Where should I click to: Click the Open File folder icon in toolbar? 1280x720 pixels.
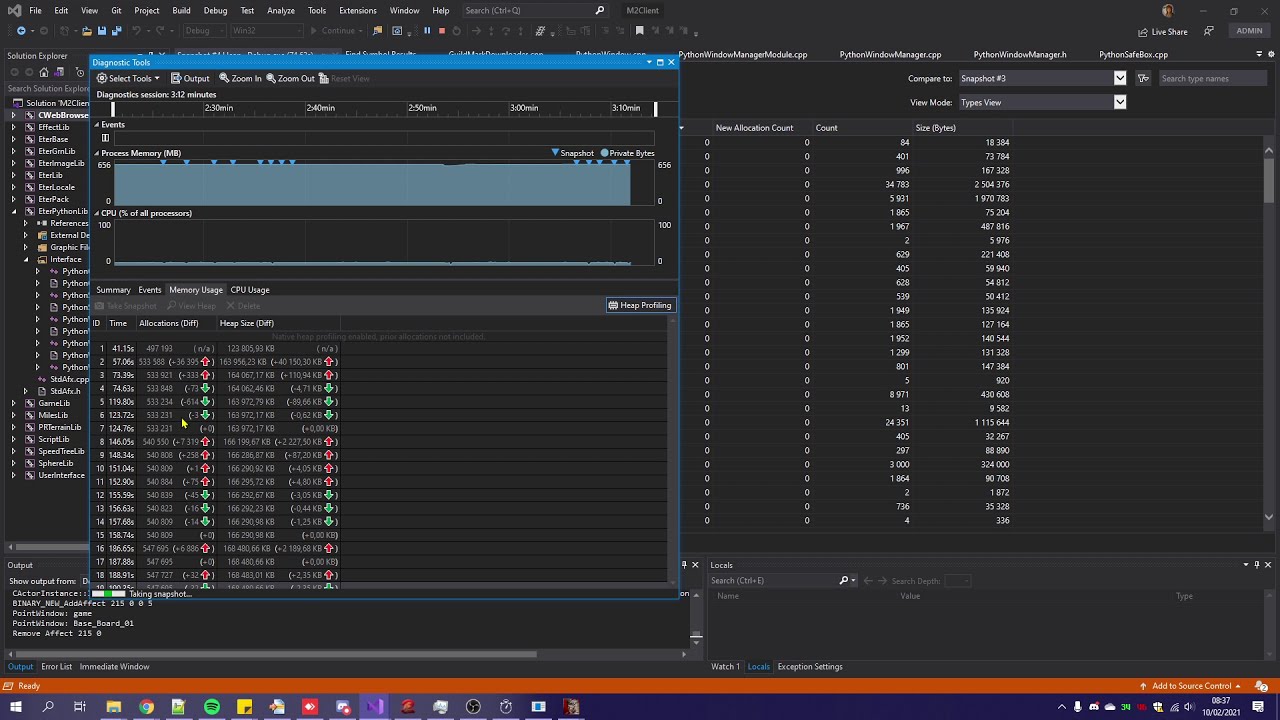point(87,31)
